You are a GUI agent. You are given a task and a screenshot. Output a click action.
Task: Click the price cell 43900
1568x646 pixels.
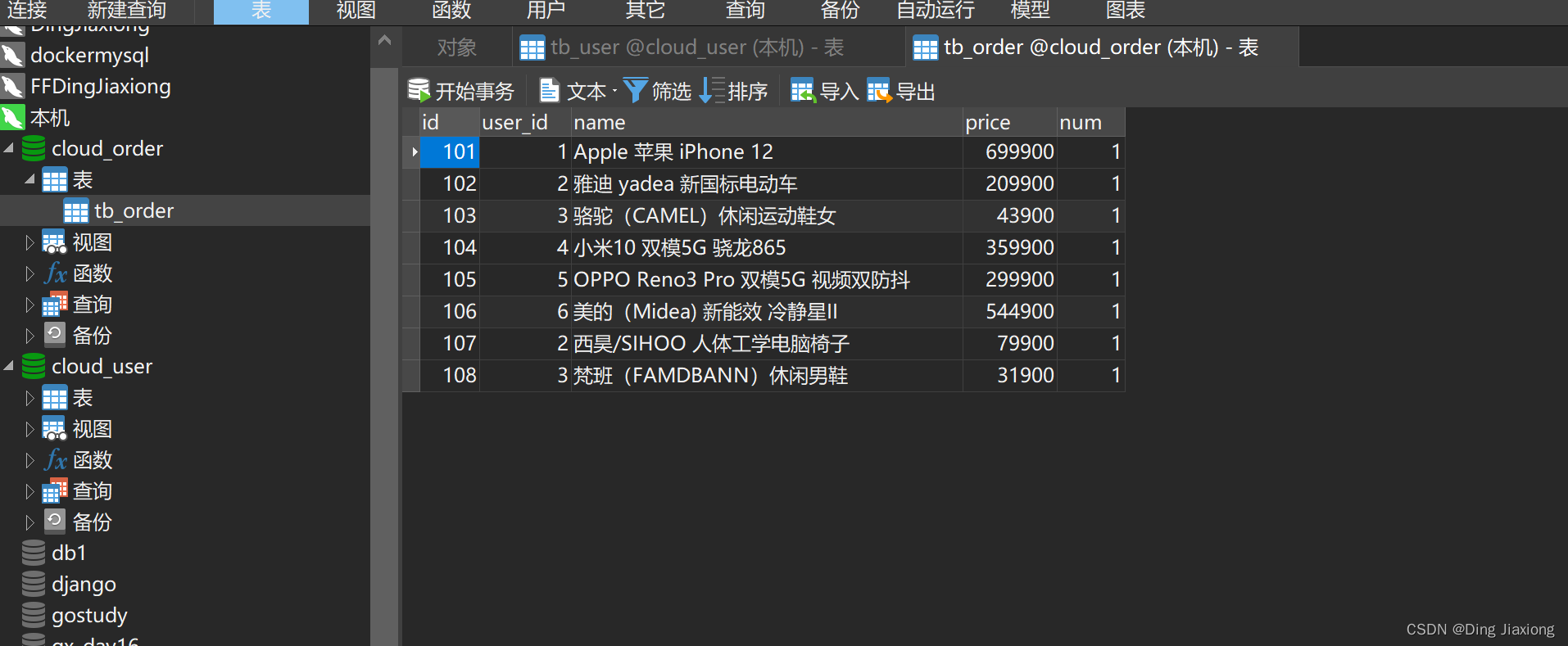click(1009, 216)
